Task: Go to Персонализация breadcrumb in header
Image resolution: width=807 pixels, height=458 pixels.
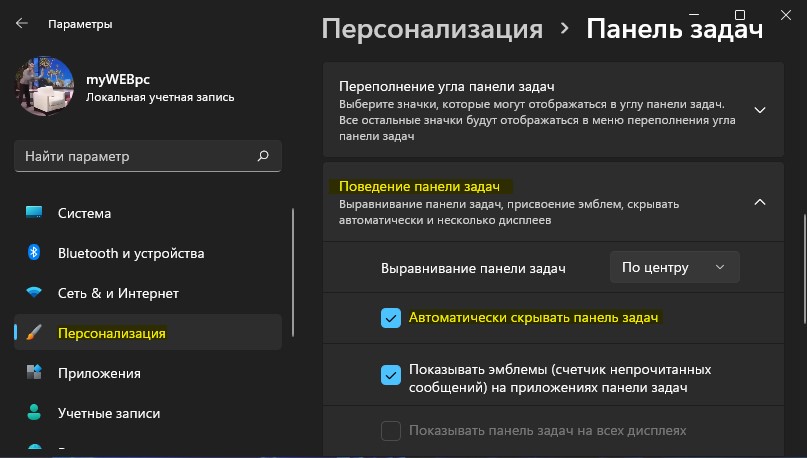Action: coord(432,28)
